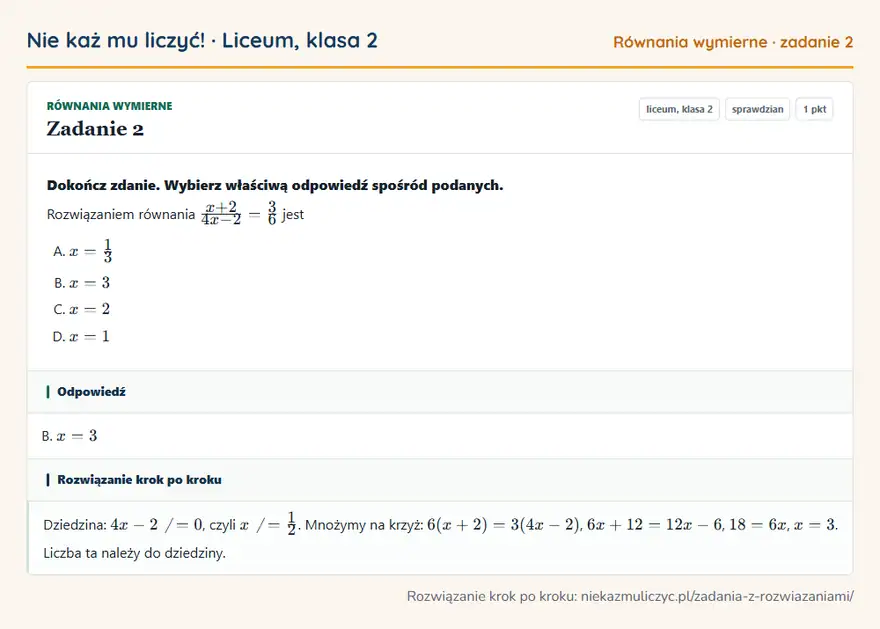Select the 'liceum, klasa 2' tag
The image size is (880, 629).
pyautogui.click(x=679, y=109)
